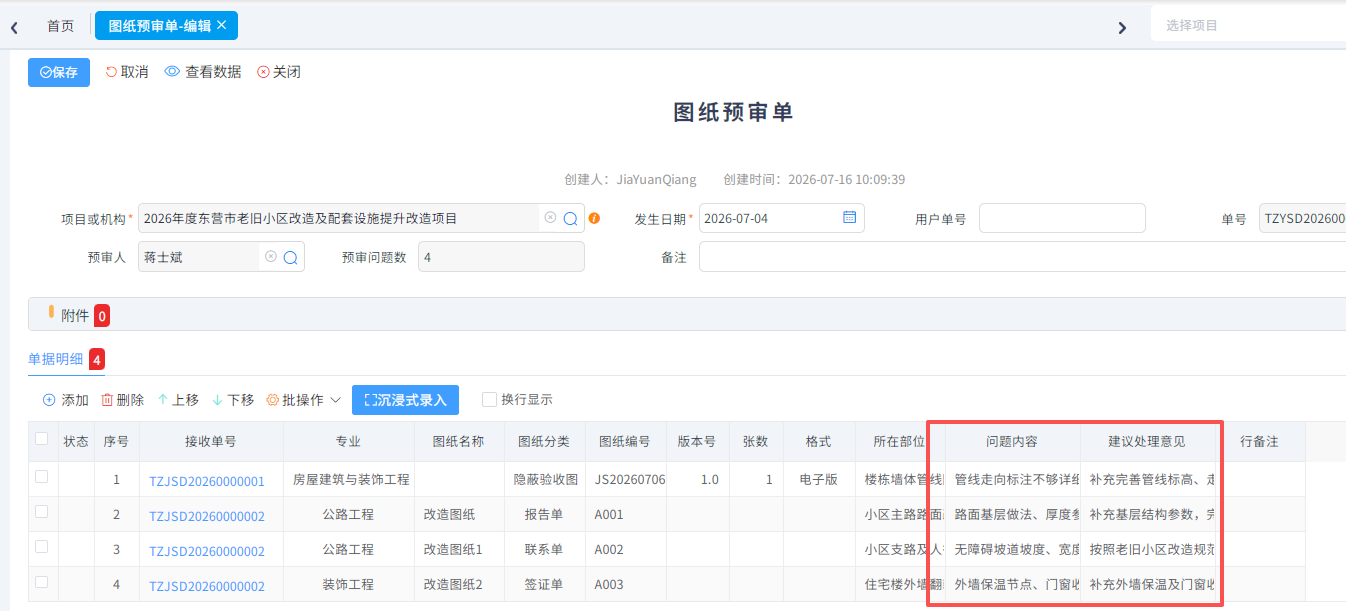Viewport: 1346px width, 611px height.
Task: Click the 联系单 cell
Action: (544, 549)
